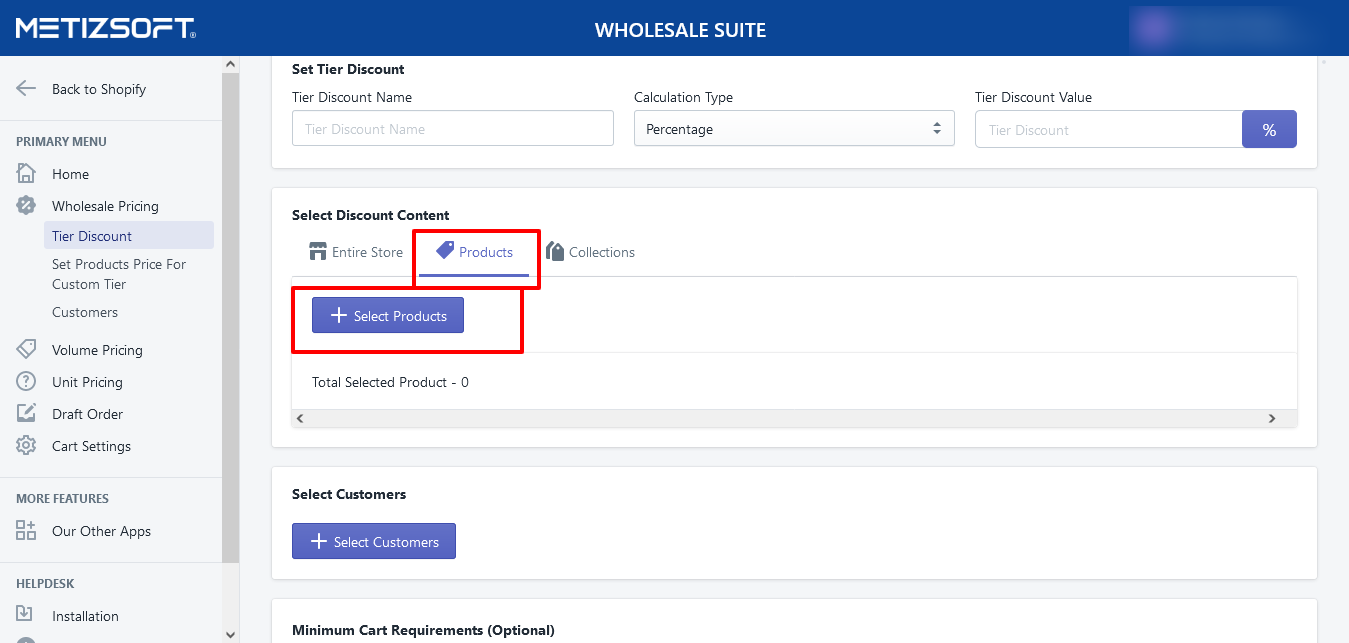Click the Draft Order edit icon
Viewport: 1349px width, 643px height.
pos(26,414)
